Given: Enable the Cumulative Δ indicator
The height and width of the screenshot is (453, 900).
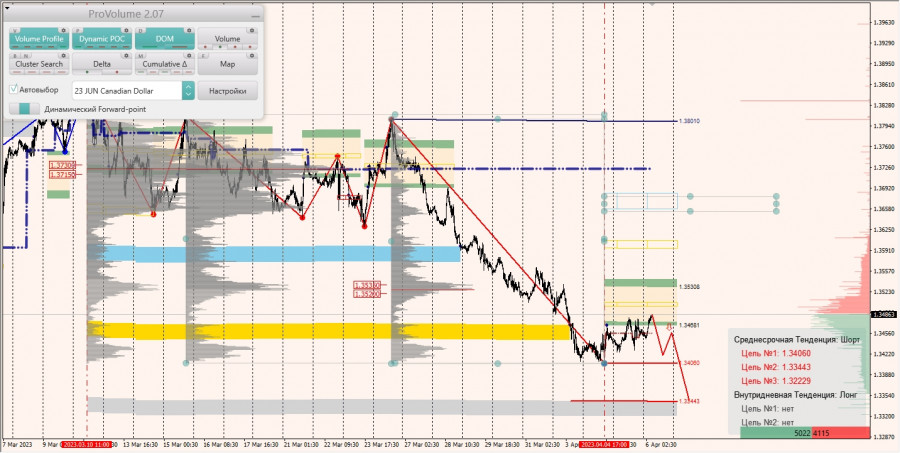Looking at the screenshot, I should [165, 64].
